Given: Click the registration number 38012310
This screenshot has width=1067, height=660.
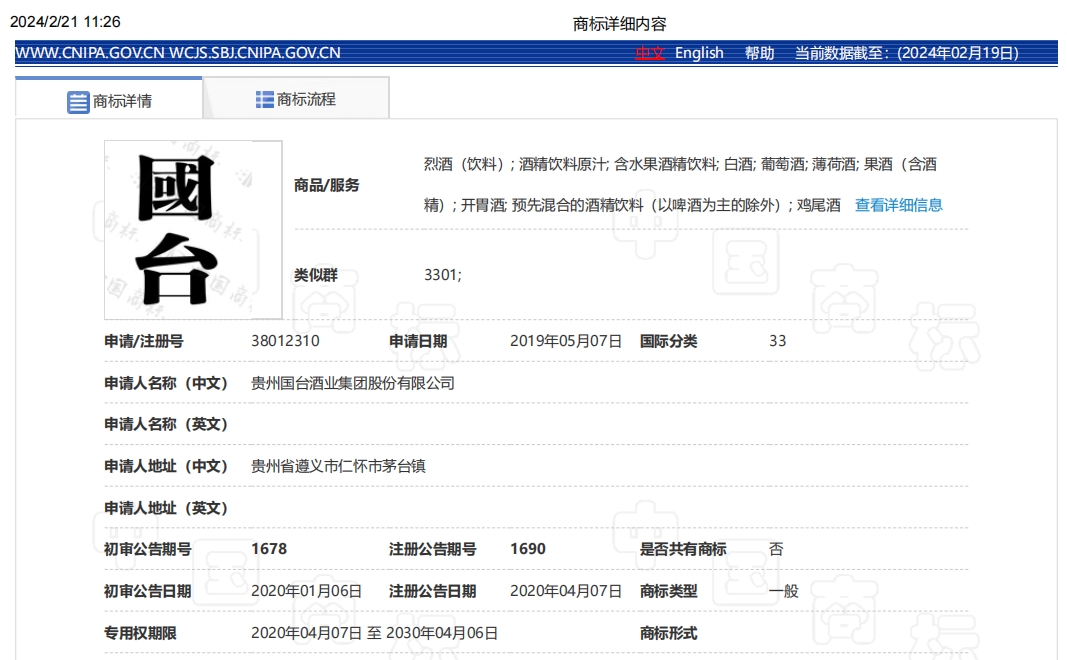Looking at the screenshot, I should (285, 341).
